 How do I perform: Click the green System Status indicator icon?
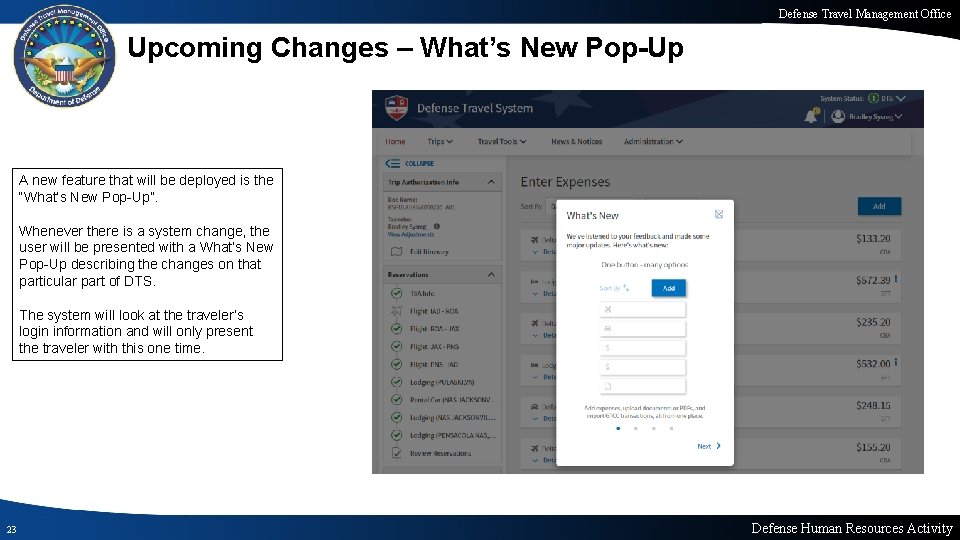tap(873, 98)
